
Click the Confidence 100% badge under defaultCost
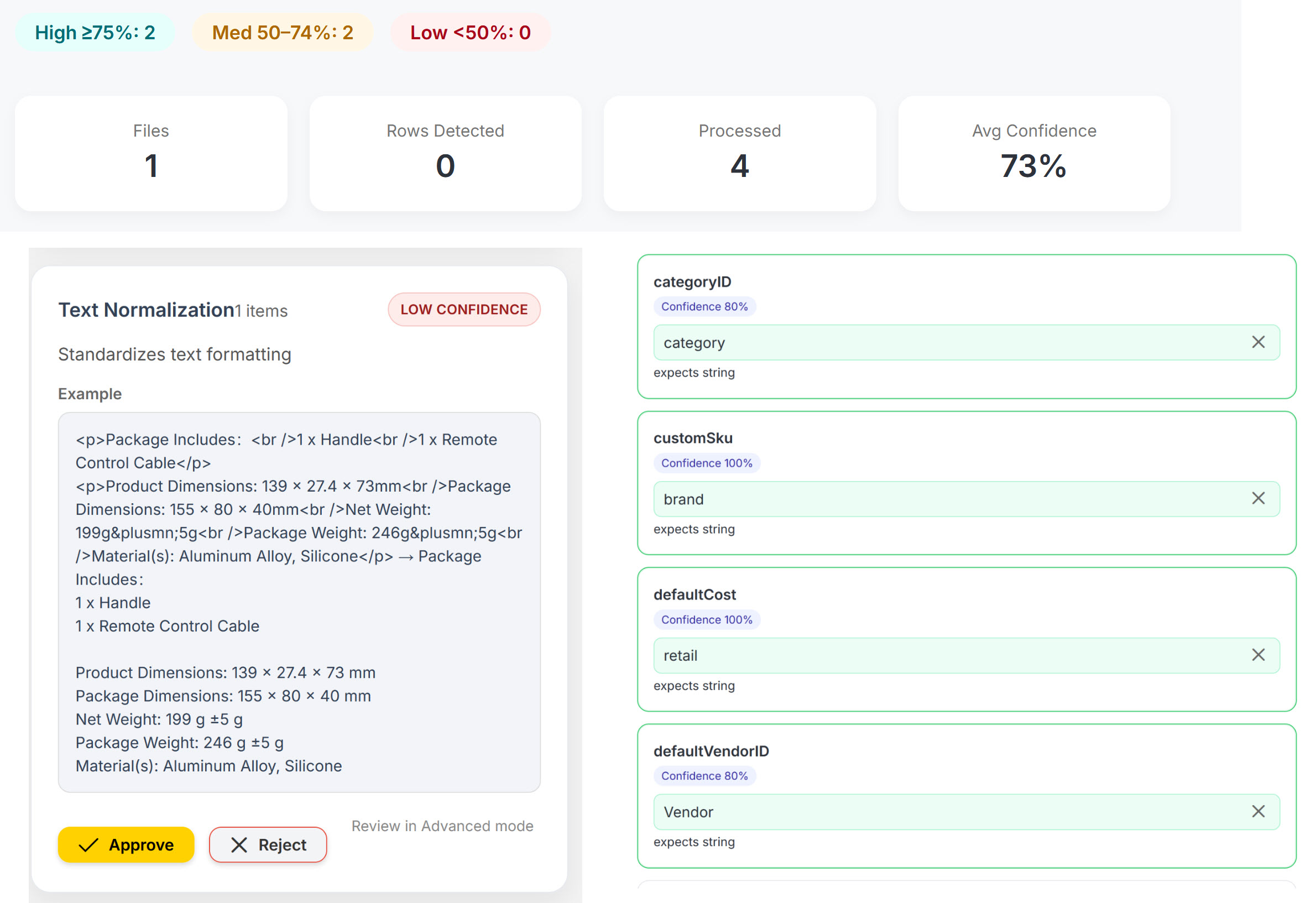pos(706,619)
